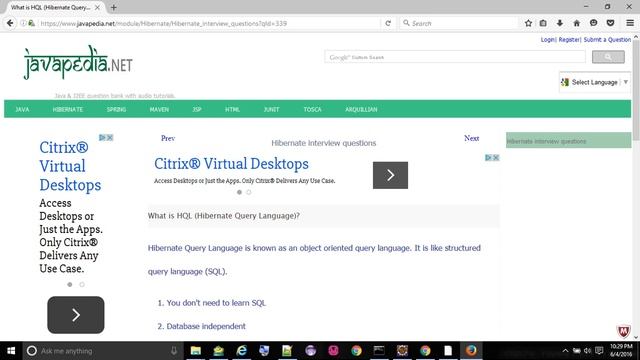The image size is (640, 360).
Task: Click the Register link
Action: (x=569, y=40)
